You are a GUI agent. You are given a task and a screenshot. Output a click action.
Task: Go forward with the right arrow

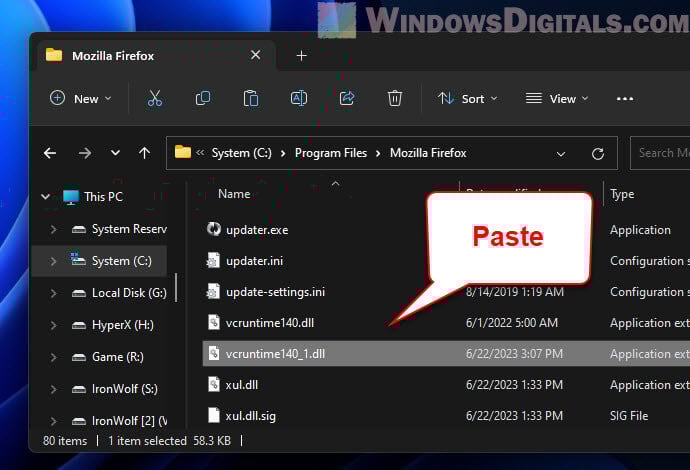(x=84, y=153)
